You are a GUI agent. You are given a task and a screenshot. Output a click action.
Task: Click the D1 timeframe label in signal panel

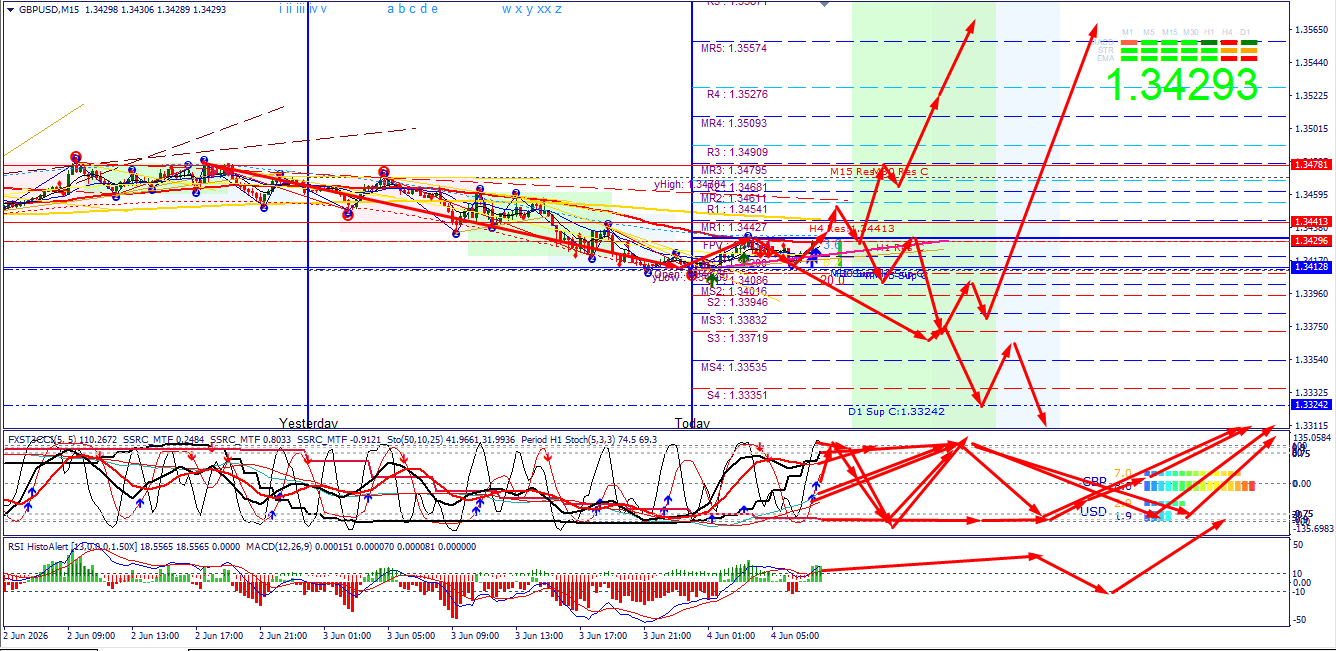pos(1245,32)
